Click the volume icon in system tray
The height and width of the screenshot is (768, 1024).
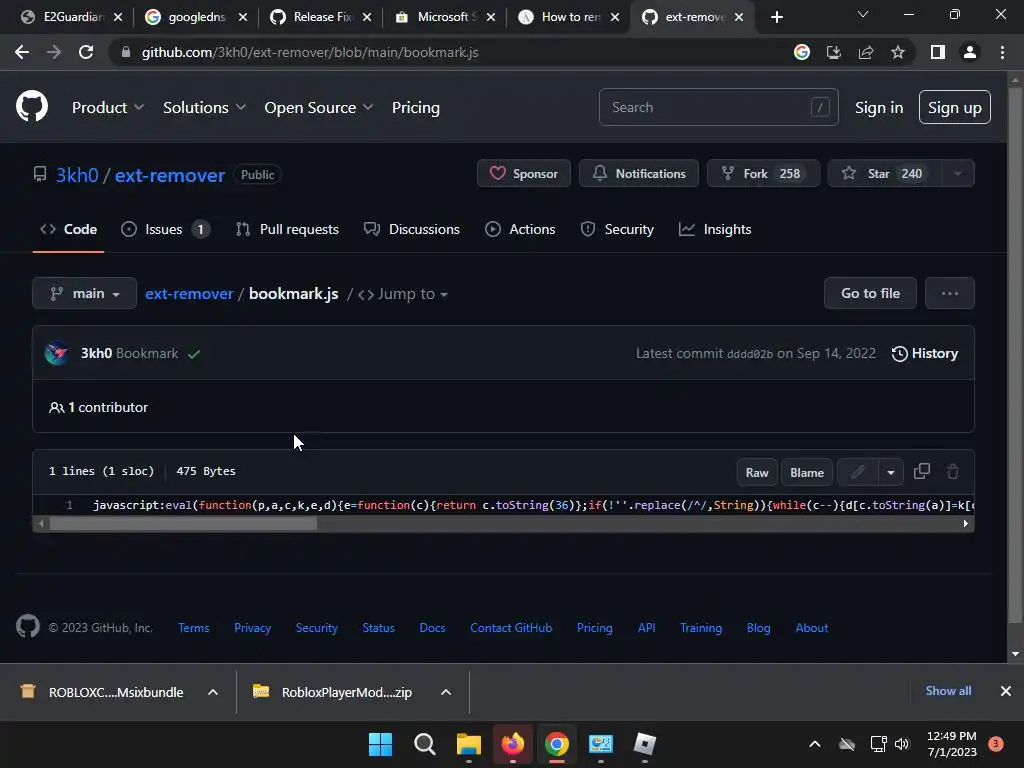[x=902, y=744]
